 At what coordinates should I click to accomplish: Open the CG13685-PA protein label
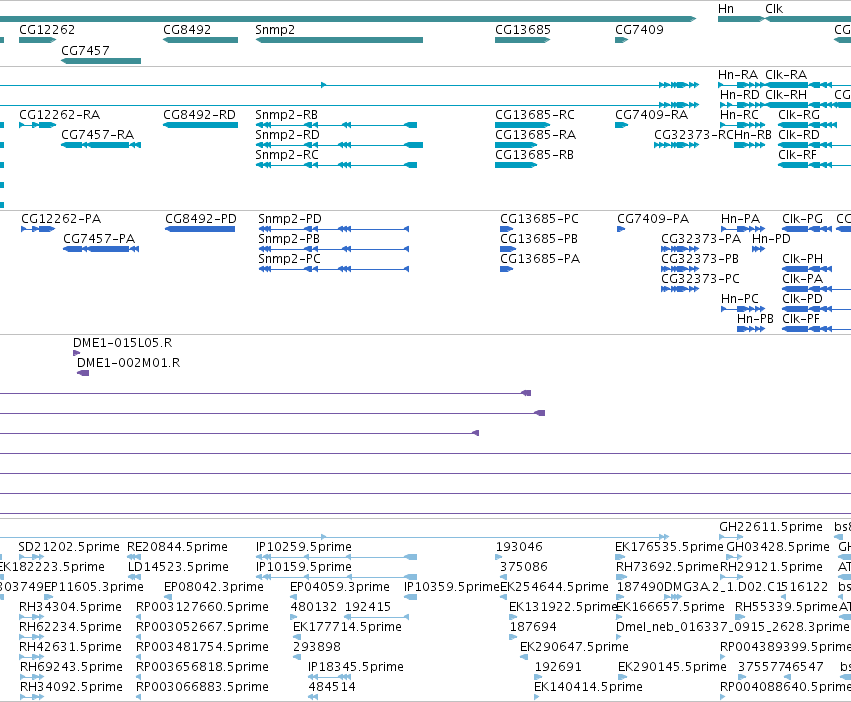coord(540,259)
